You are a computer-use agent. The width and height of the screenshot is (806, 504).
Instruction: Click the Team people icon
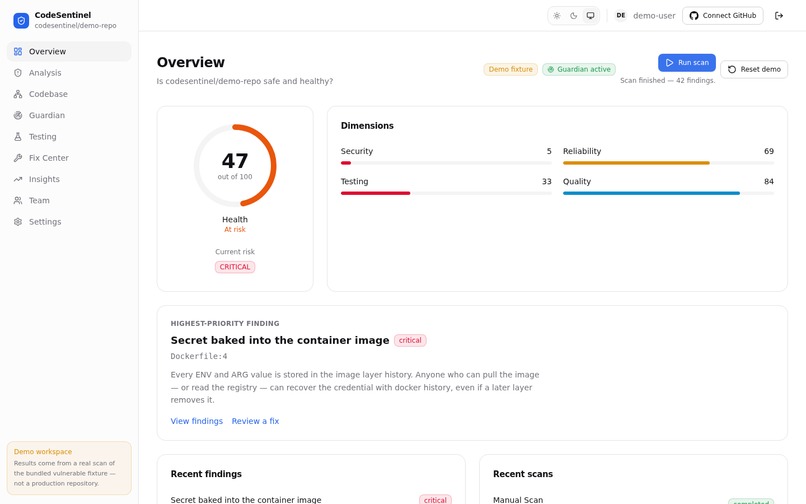(x=18, y=201)
